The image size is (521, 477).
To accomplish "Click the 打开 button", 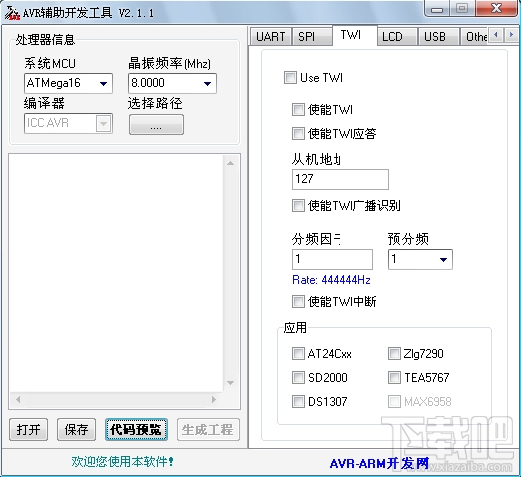I will (x=29, y=430).
